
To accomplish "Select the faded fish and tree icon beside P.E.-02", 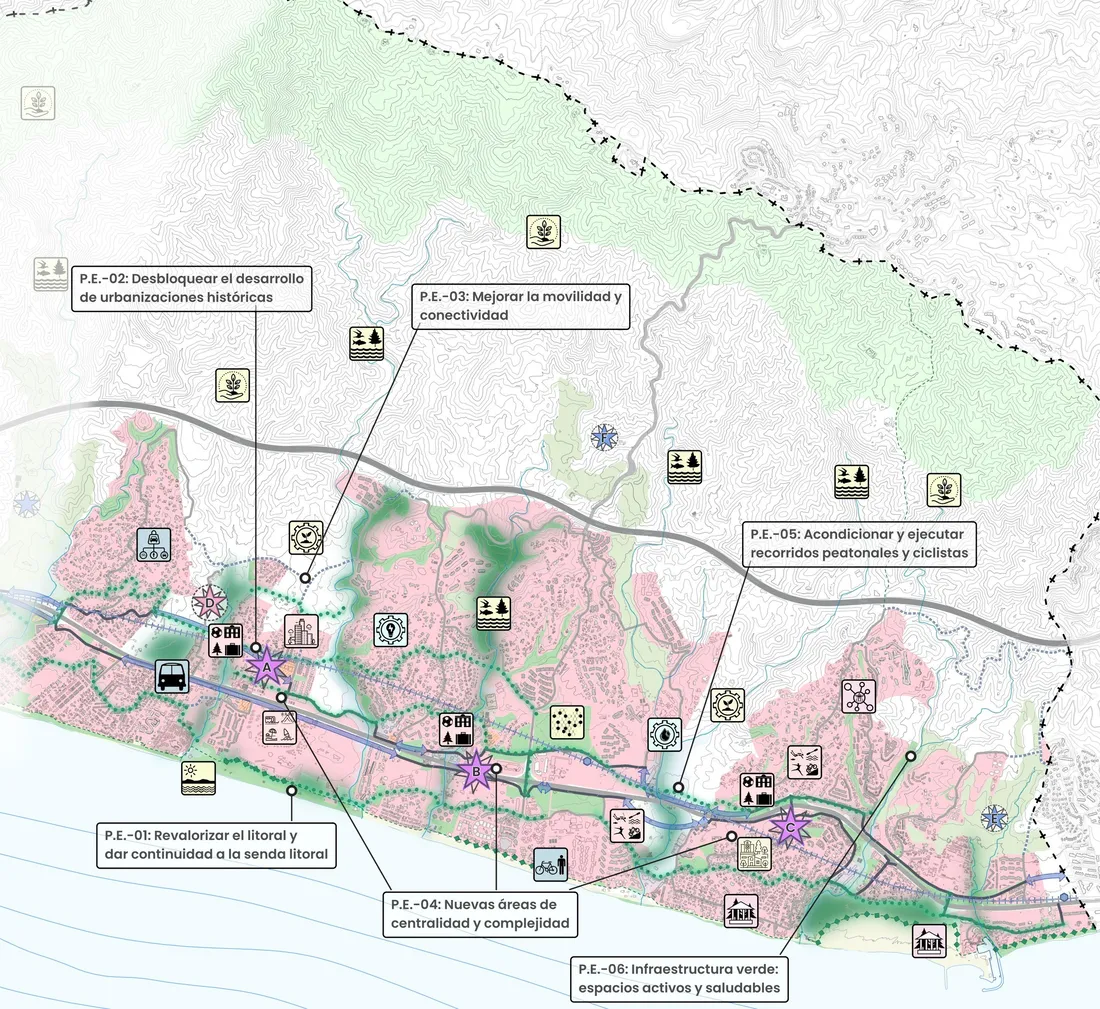I will [51, 274].
